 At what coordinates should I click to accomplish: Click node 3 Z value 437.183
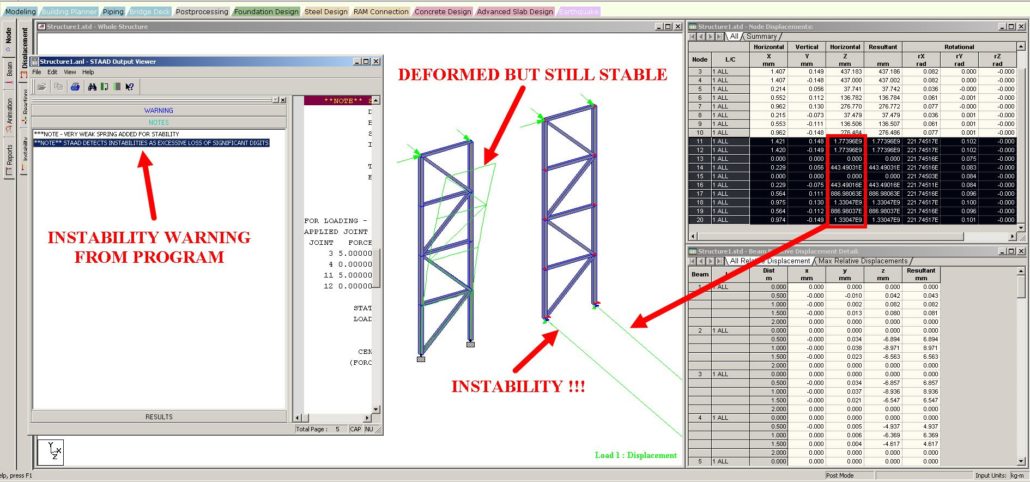tap(846, 72)
